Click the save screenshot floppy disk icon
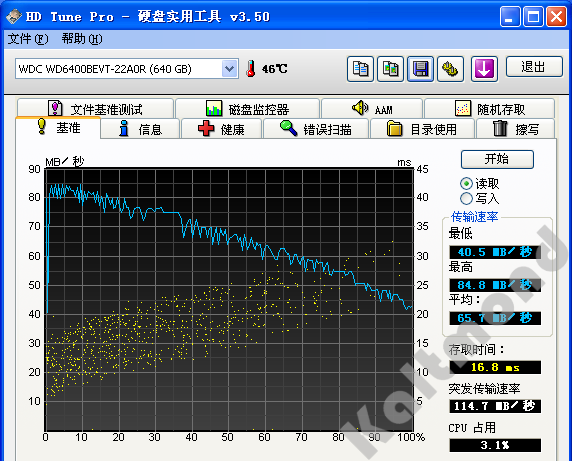Screen dimensions: 572x461 click(420, 69)
